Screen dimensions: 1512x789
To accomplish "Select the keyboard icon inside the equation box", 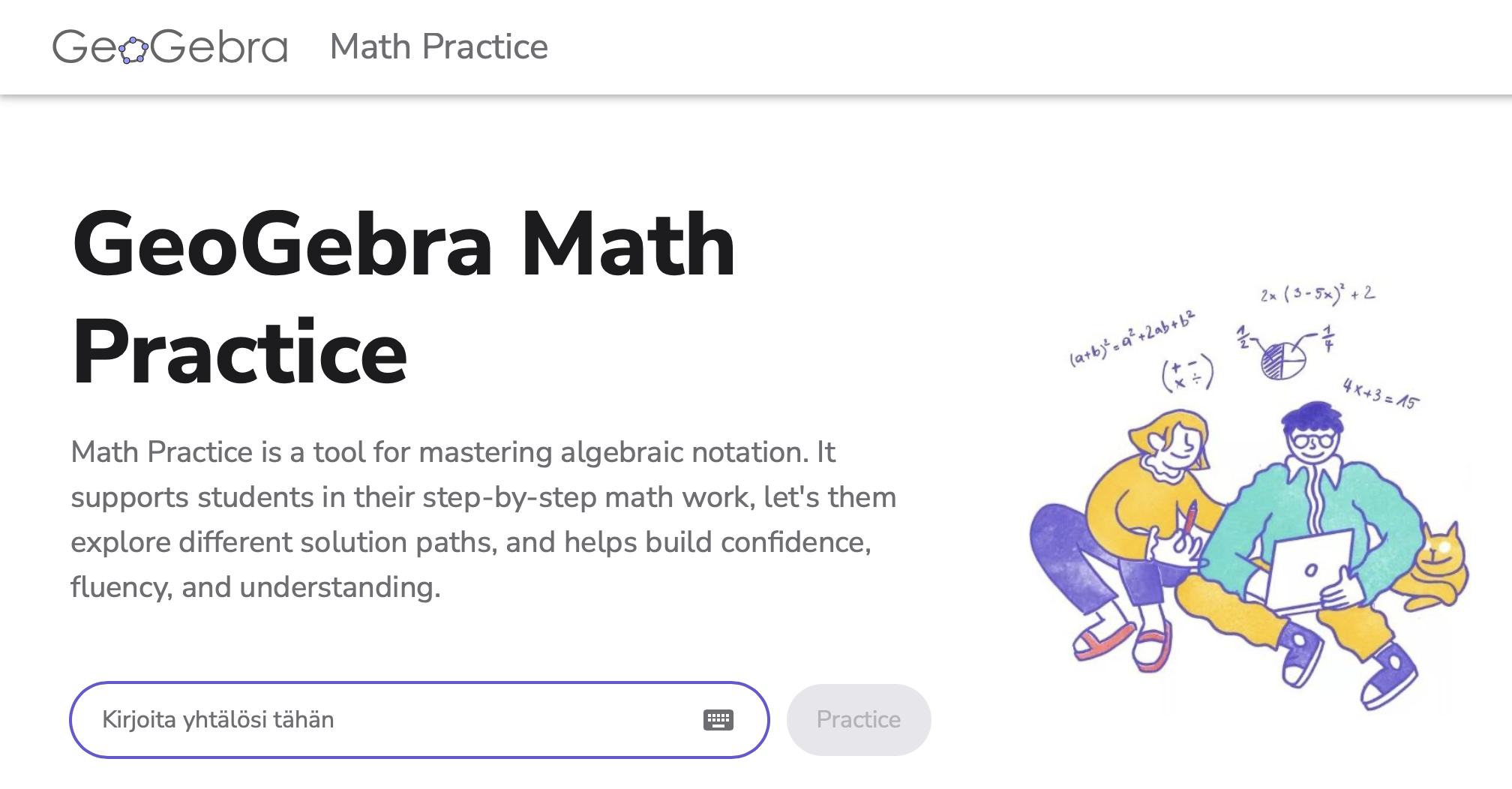I will click(x=718, y=718).
